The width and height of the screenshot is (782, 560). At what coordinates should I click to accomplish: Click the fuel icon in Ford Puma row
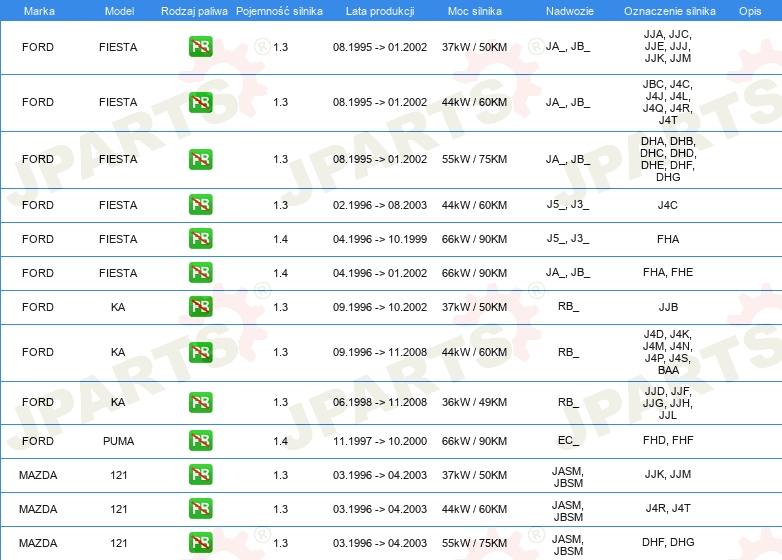point(200,440)
